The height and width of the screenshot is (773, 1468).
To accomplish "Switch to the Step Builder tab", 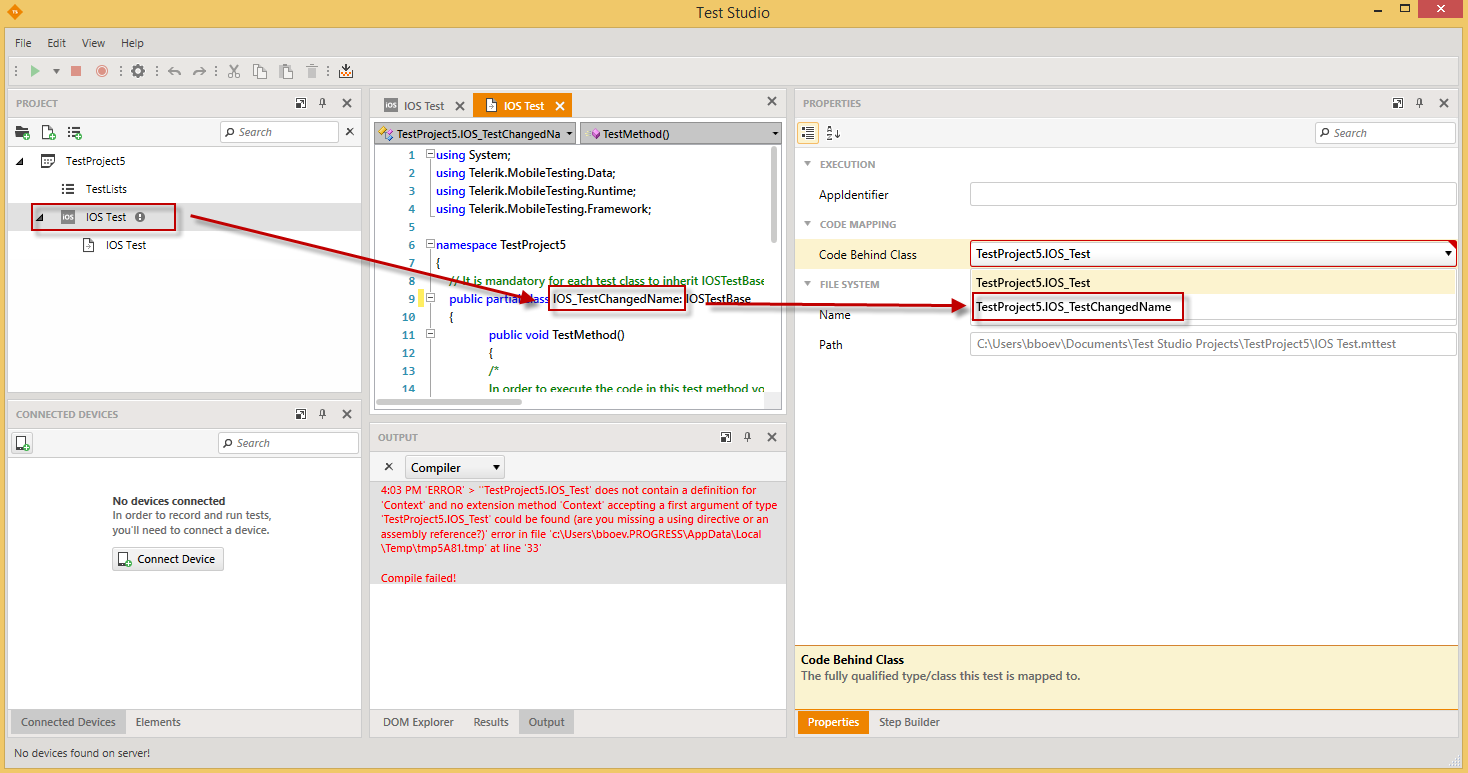I will click(909, 722).
